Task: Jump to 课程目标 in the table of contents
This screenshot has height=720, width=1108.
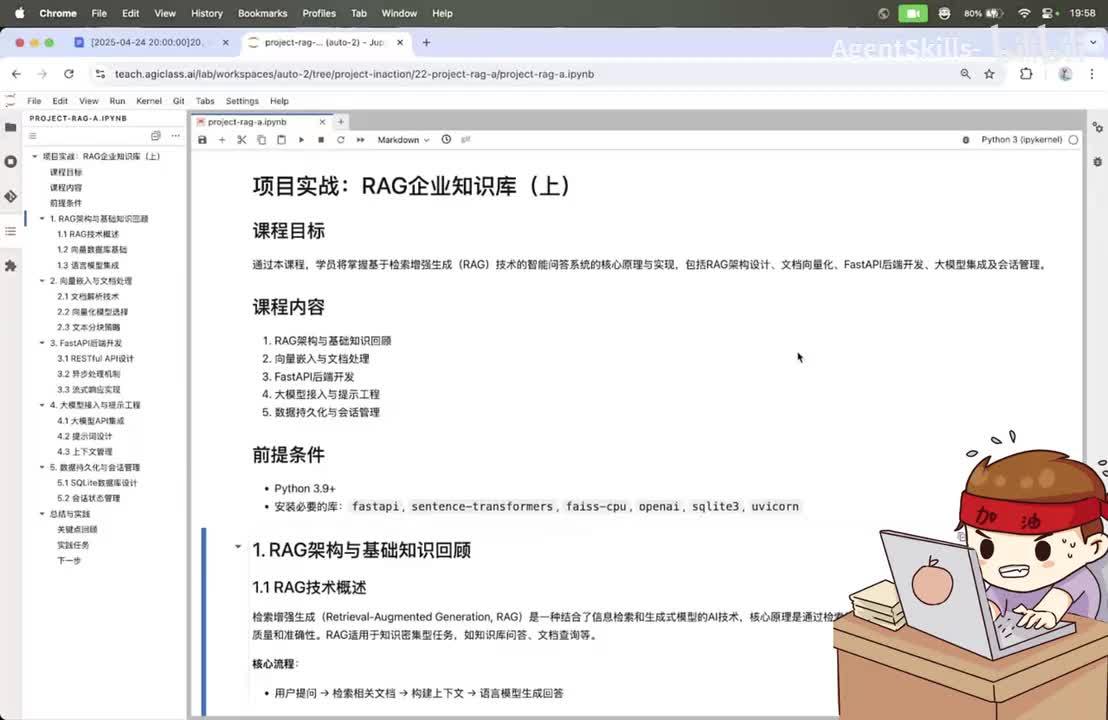Action: (x=66, y=172)
